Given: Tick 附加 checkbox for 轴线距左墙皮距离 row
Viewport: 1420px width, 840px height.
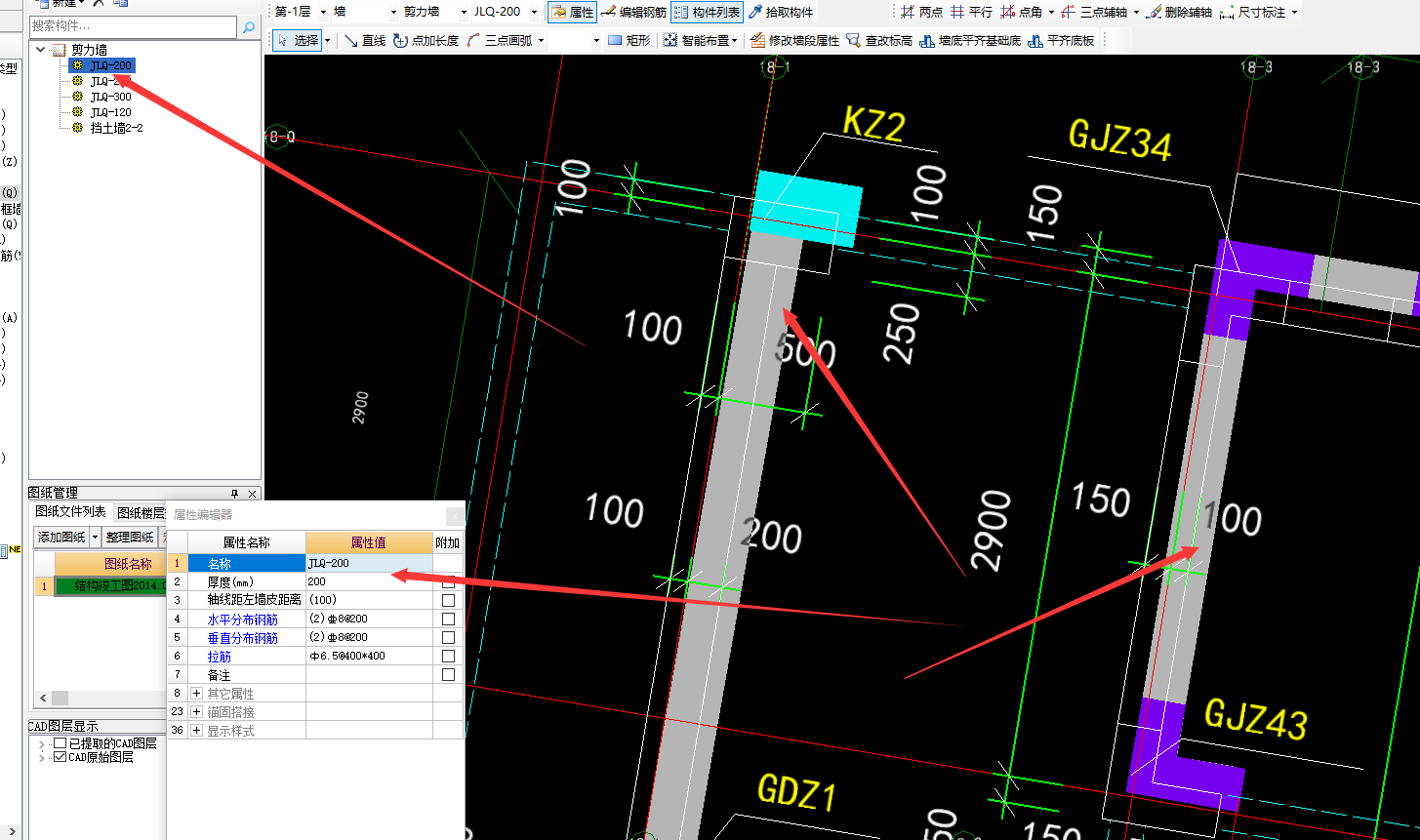Looking at the screenshot, I should coord(448,601).
